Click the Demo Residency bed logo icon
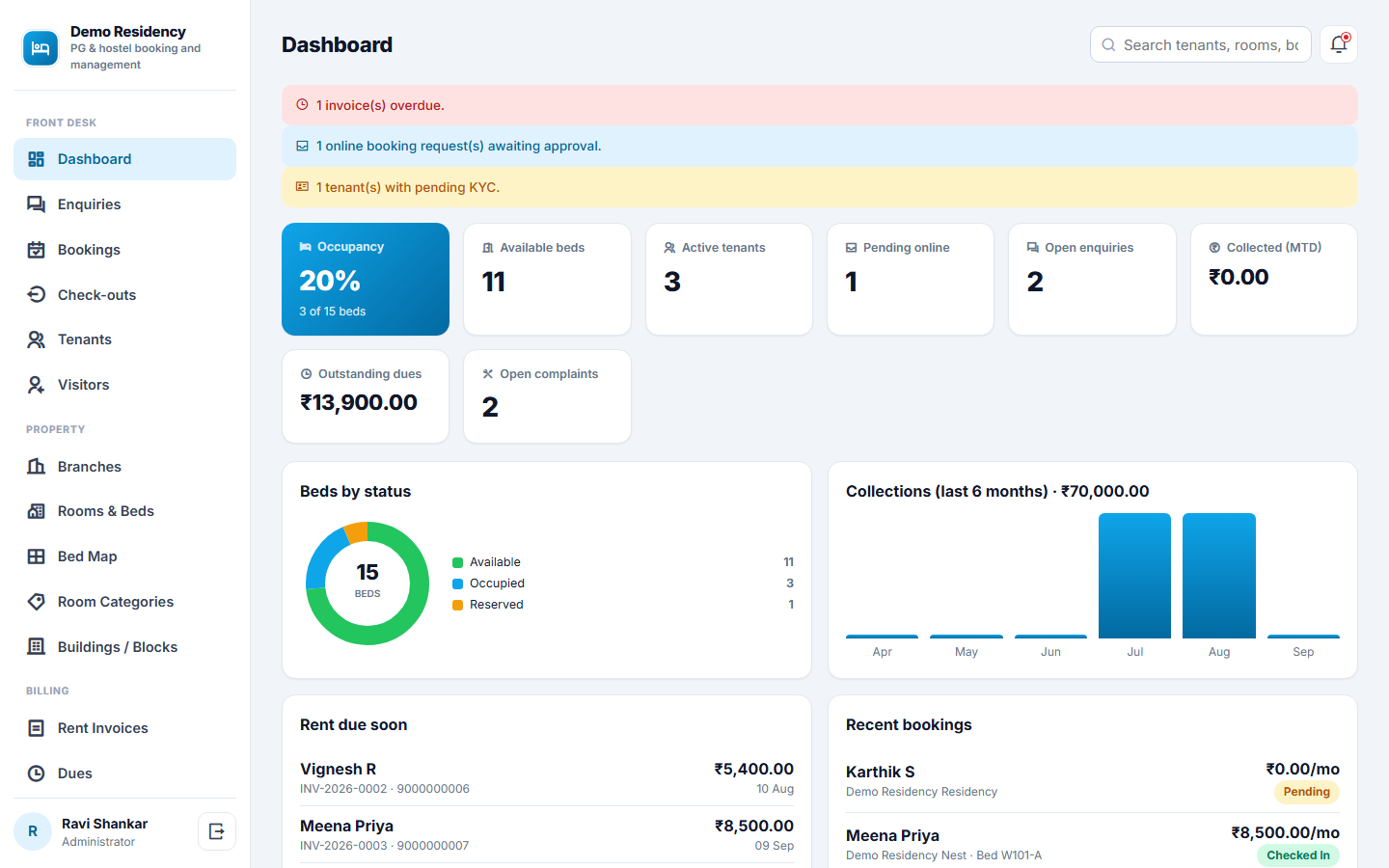This screenshot has height=868, width=1389. (x=41, y=48)
